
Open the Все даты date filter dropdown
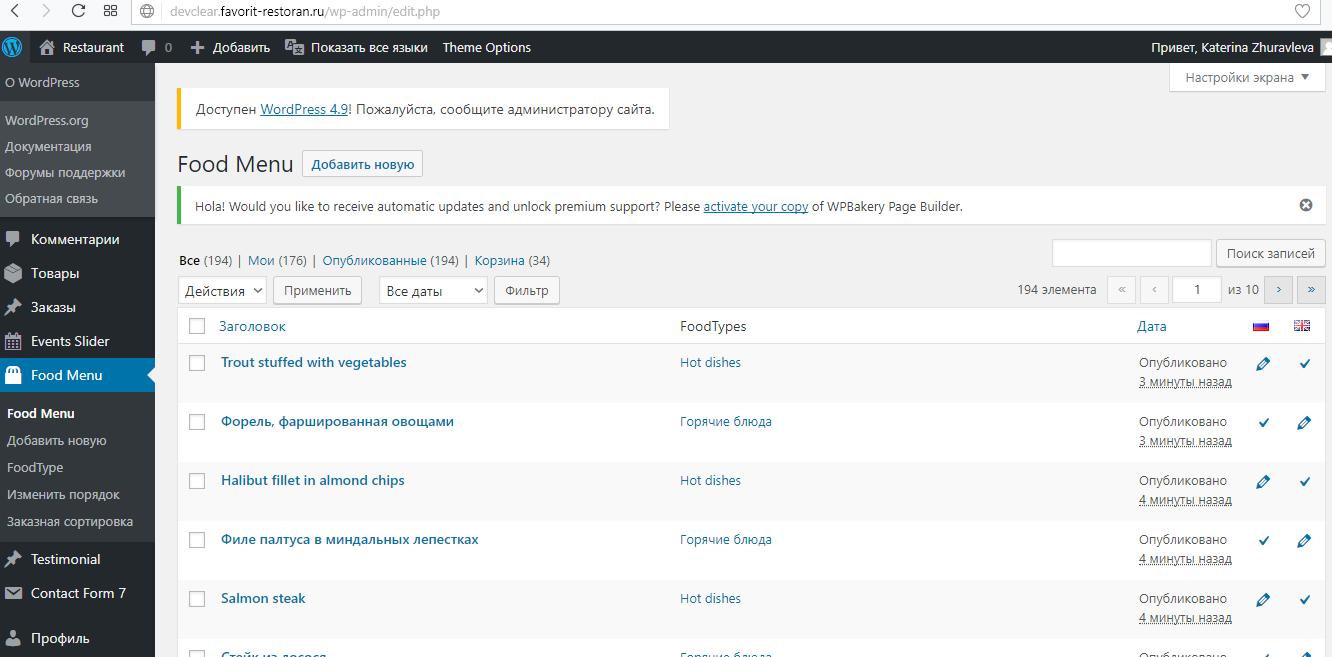point(433,290)
